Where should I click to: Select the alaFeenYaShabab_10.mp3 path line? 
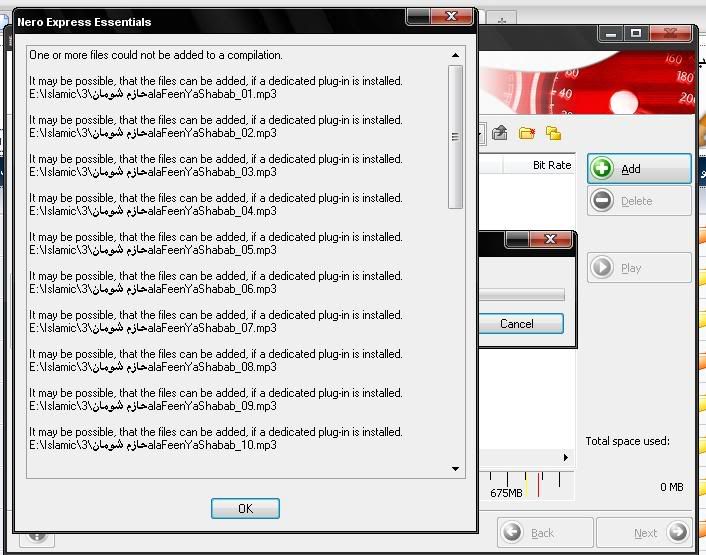pyautogui.click(x=153, y=445)
